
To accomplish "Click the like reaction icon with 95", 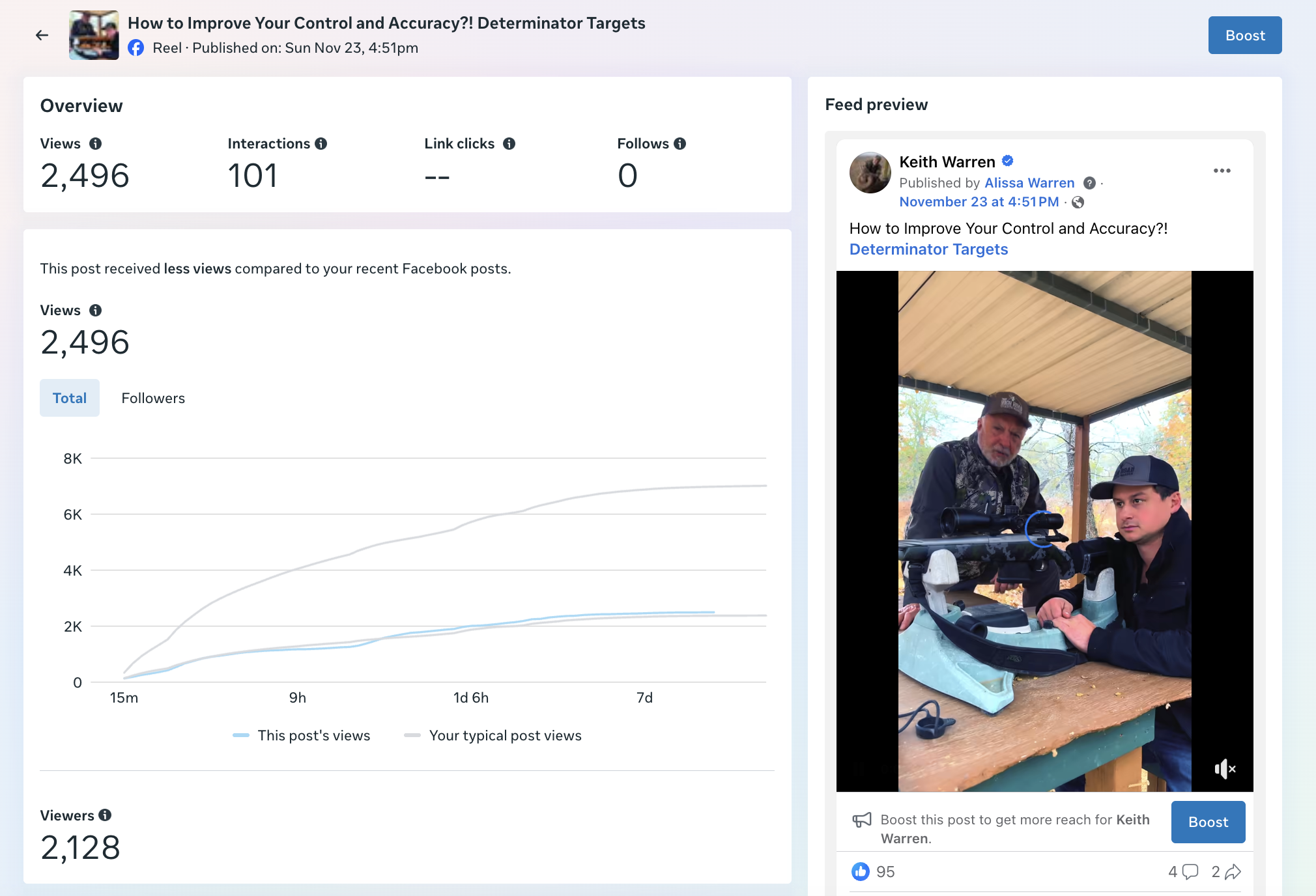I will click(861, 871).
